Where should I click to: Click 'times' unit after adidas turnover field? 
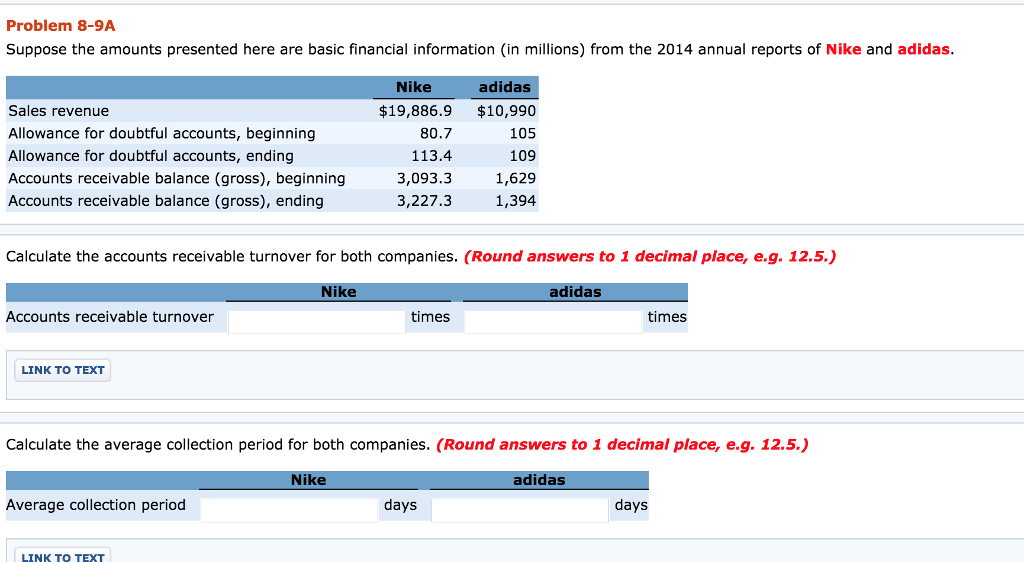[x=667, y=317]
